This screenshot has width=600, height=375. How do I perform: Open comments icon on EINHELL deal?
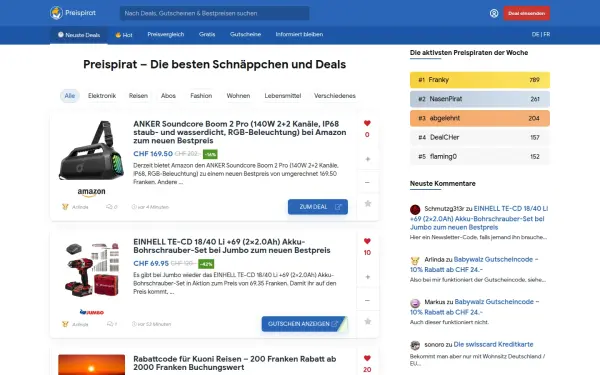pos(110,324)
